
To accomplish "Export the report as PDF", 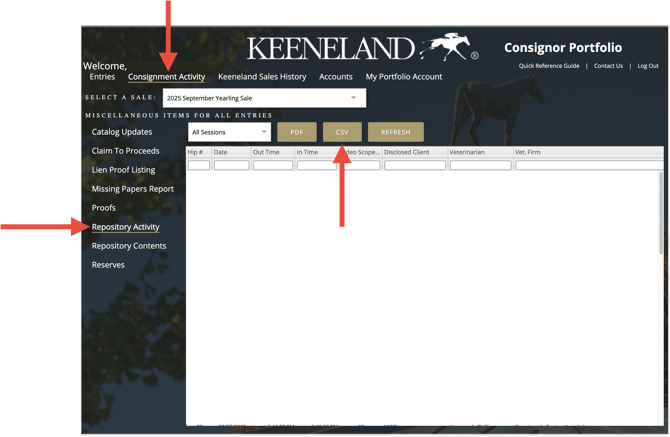I will (x=297, y=132).
